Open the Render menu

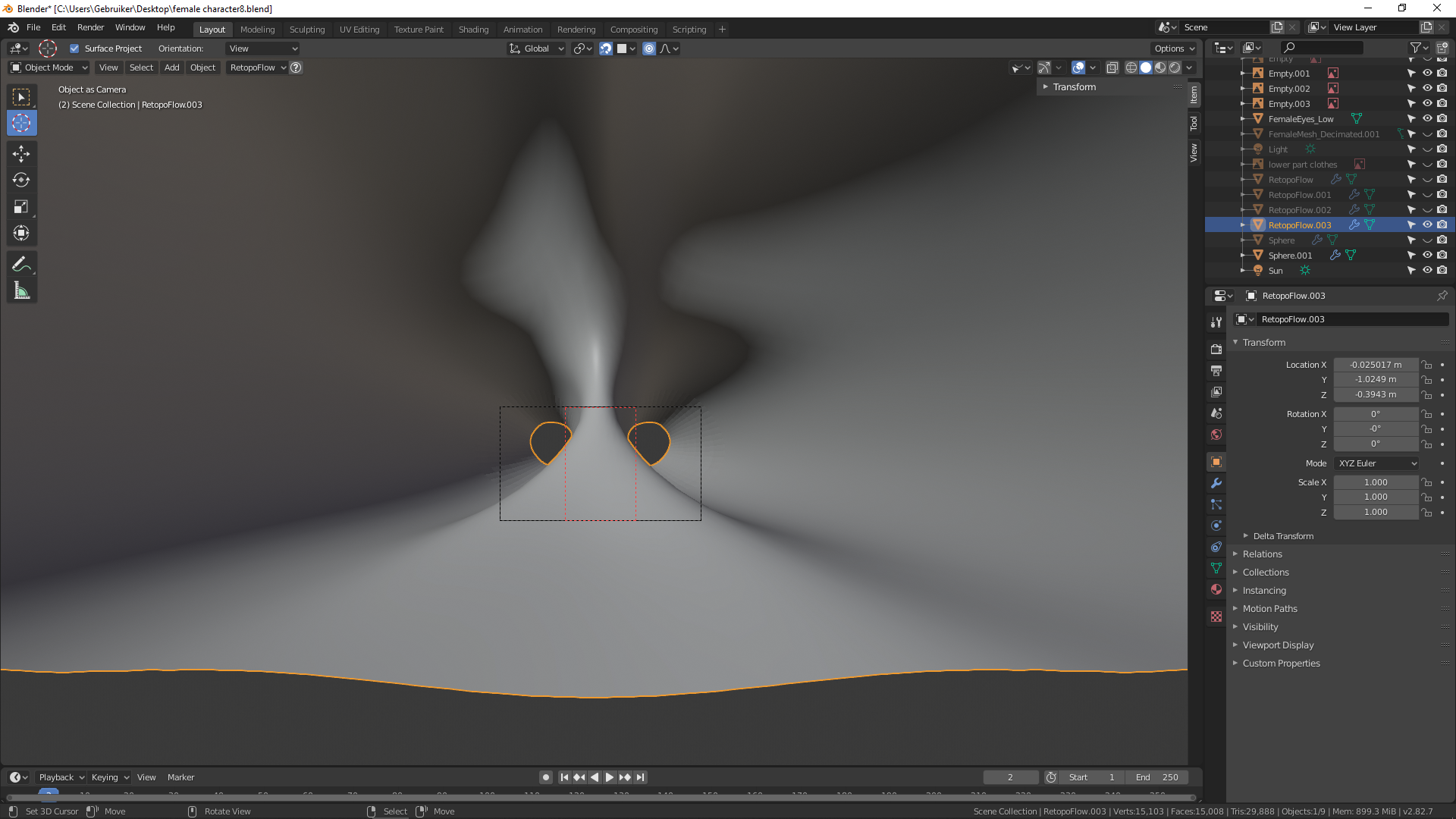click(90, 27)
